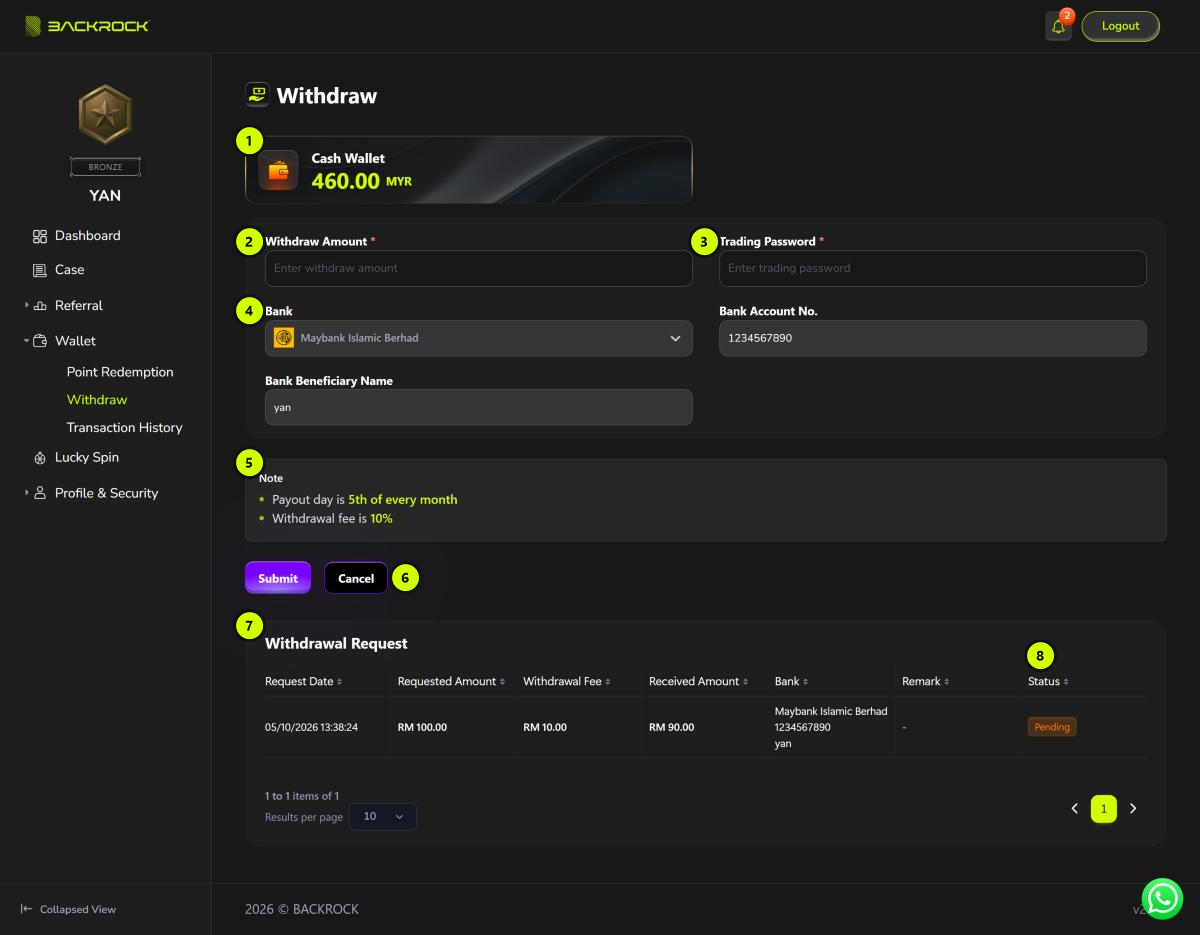
Task: Select page 1 in pagination
Action: (x=1104, y=808)
